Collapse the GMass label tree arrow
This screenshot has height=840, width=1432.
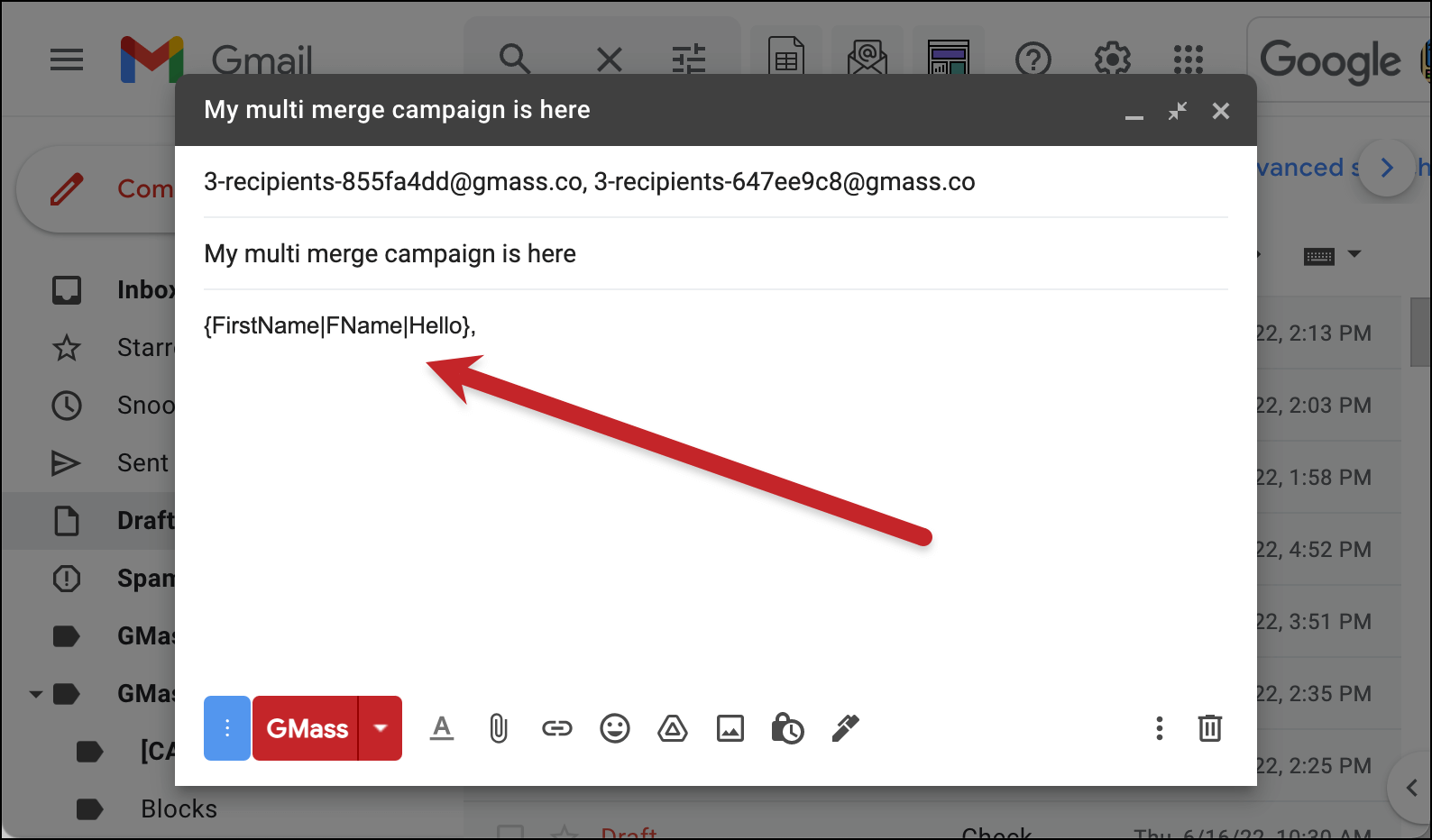tap(36, 694)
